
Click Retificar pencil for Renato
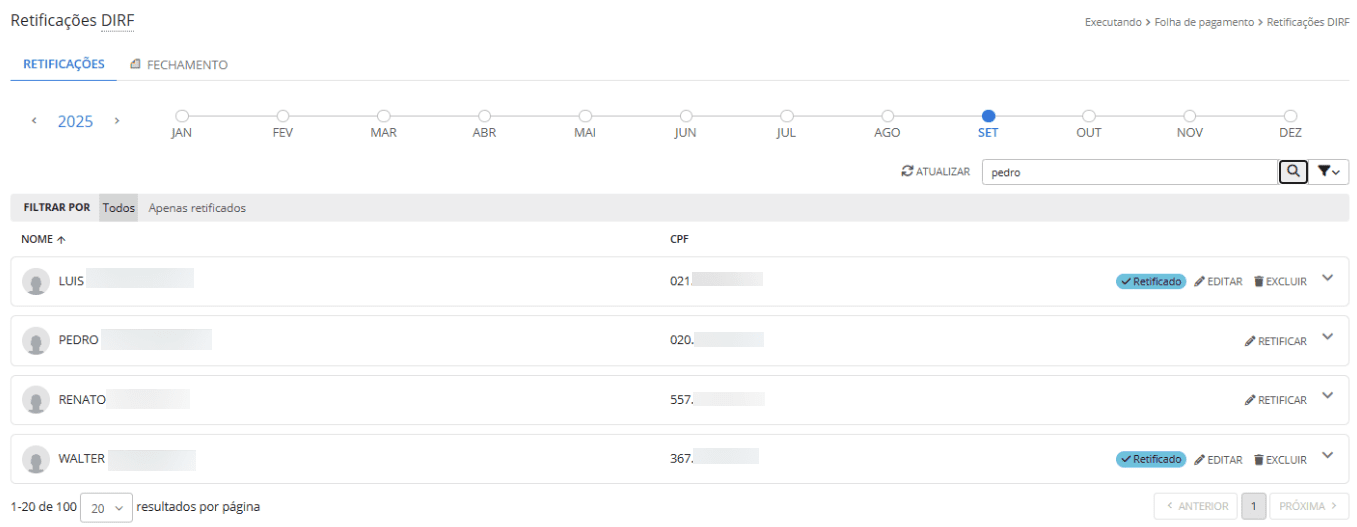pos(1250,400)
